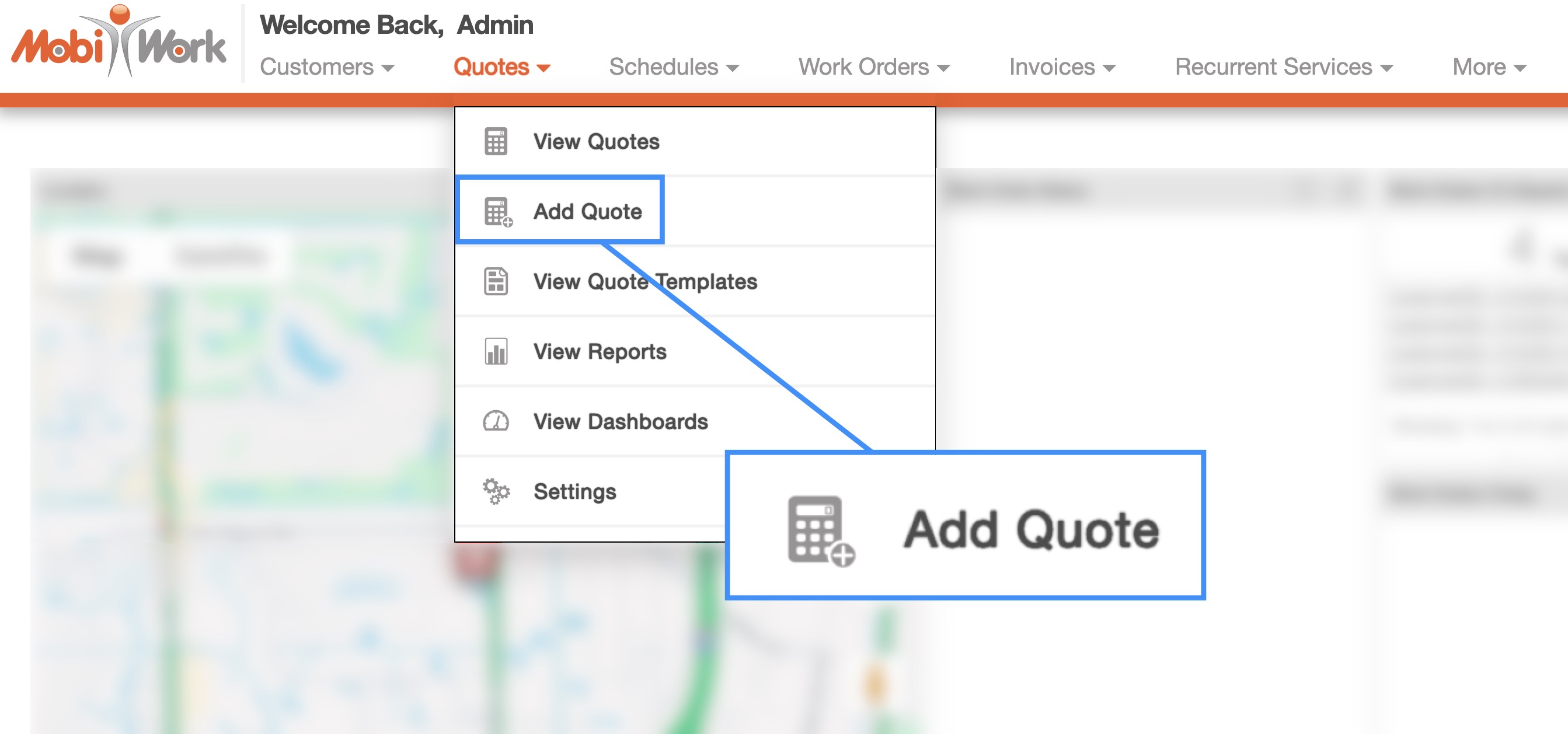The height and width of the screenshot is (734, 1568).
Task: Expand the Invoices menu
Action: [1061, 67]
